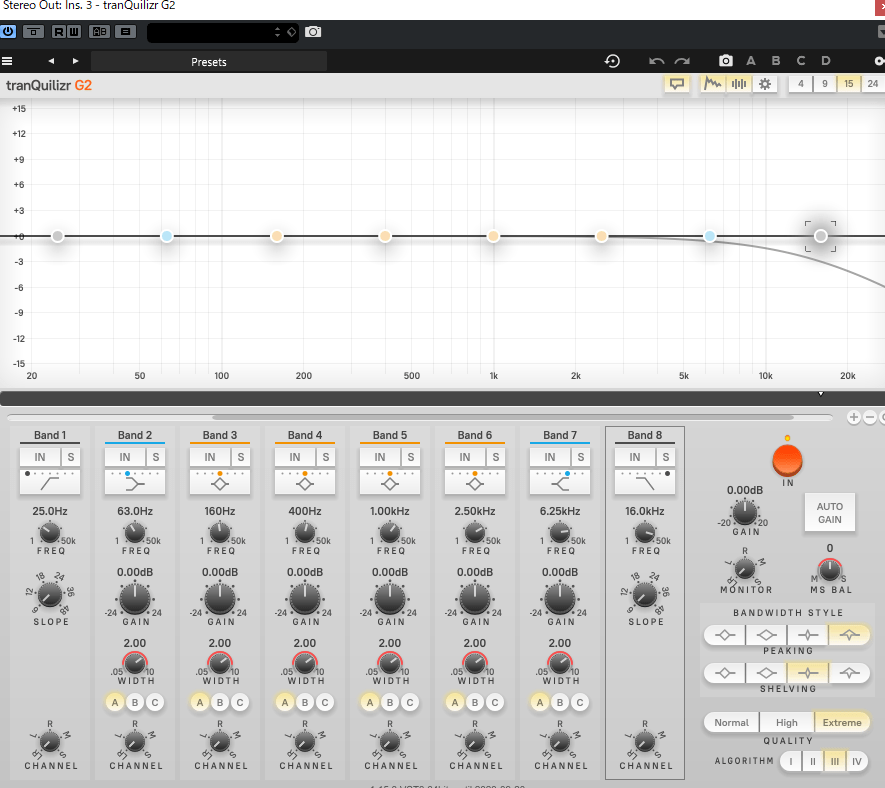This screenshot has height=788, width=885.
Task: Solo Band 5 with its S button
Action: [x=411, y=457]
